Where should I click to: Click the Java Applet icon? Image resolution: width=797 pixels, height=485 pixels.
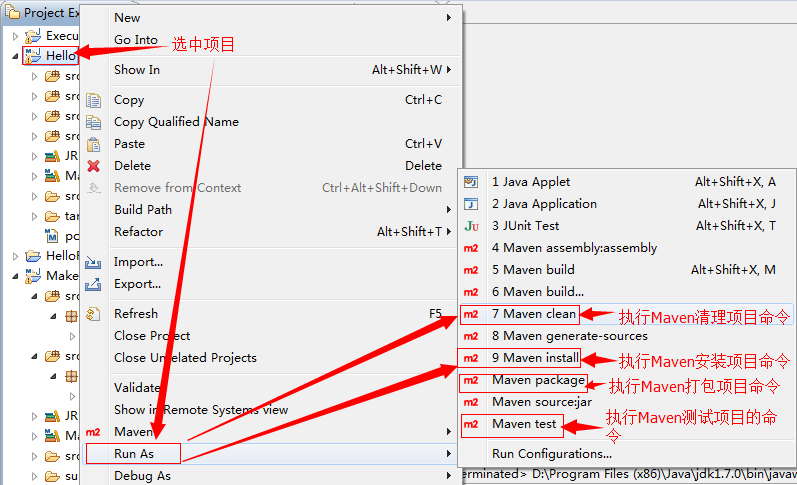(471, 182)
